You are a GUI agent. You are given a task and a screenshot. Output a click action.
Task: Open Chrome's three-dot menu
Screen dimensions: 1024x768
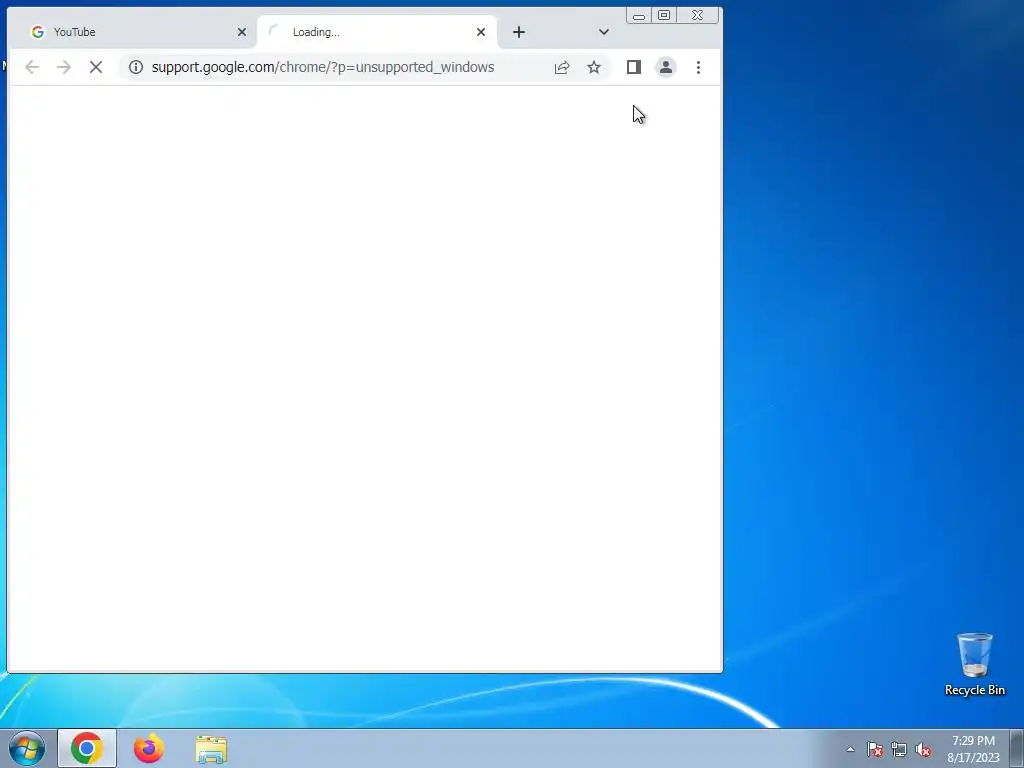pyautogui.click(x=698, y=67)
